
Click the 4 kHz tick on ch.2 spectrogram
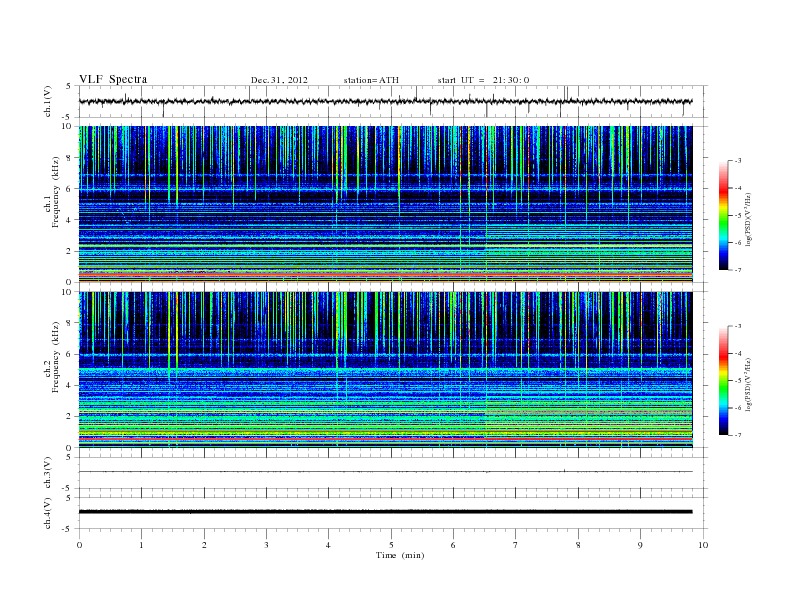point(70,385)
